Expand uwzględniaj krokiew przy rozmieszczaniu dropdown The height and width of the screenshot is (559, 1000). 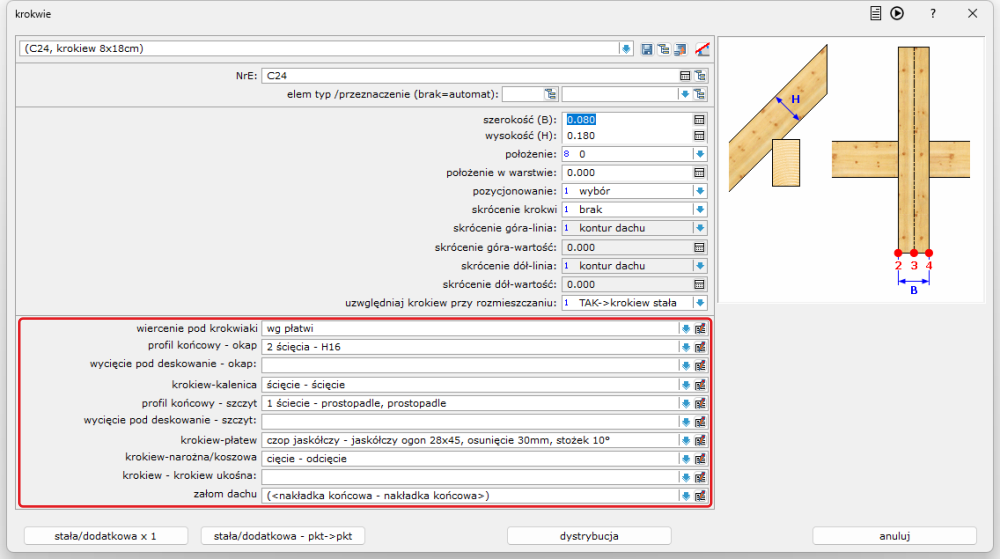(700, 302)
